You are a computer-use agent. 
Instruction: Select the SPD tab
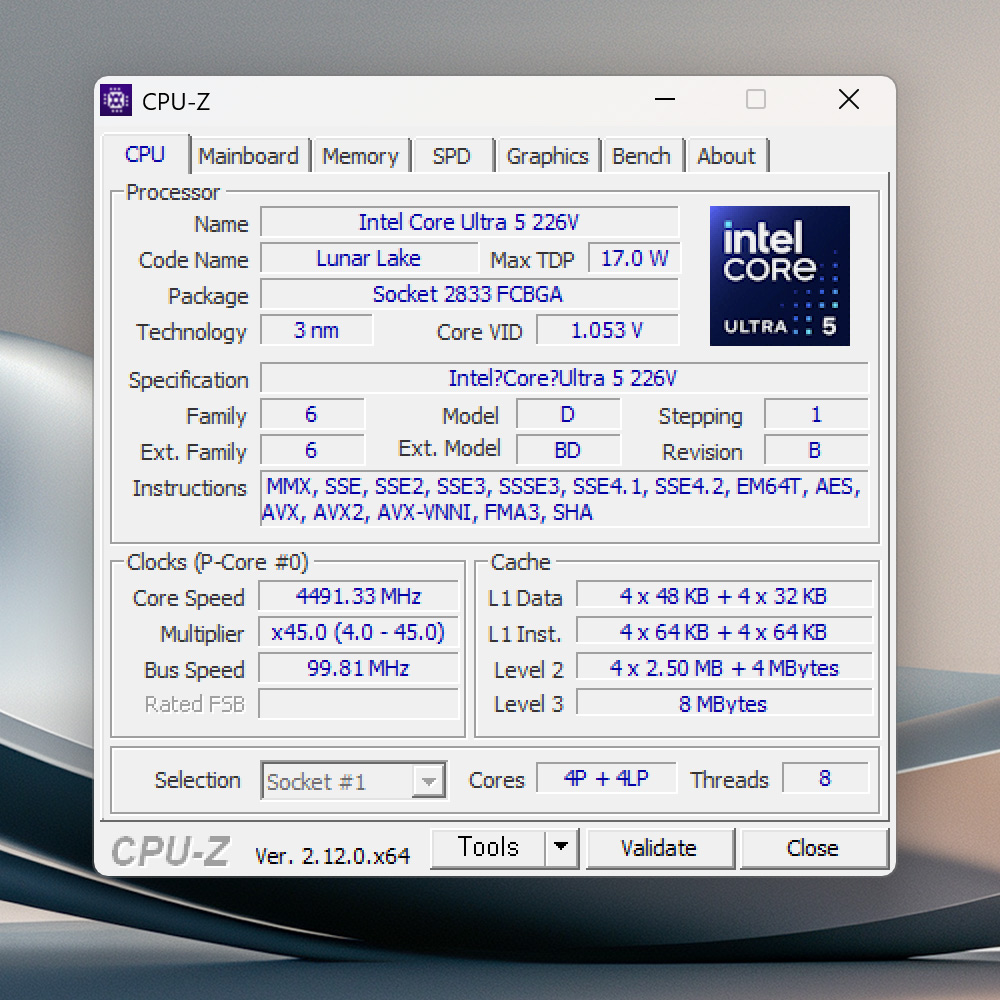click(x=452, y=156)
